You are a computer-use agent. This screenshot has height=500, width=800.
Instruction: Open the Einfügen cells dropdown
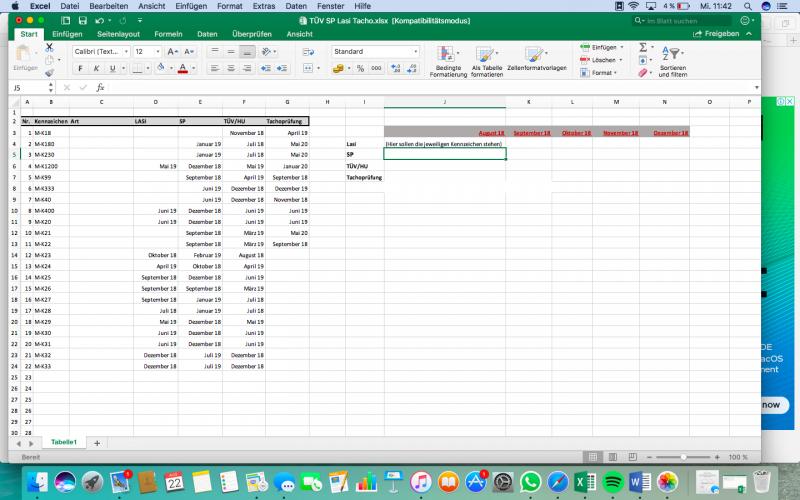601,47
